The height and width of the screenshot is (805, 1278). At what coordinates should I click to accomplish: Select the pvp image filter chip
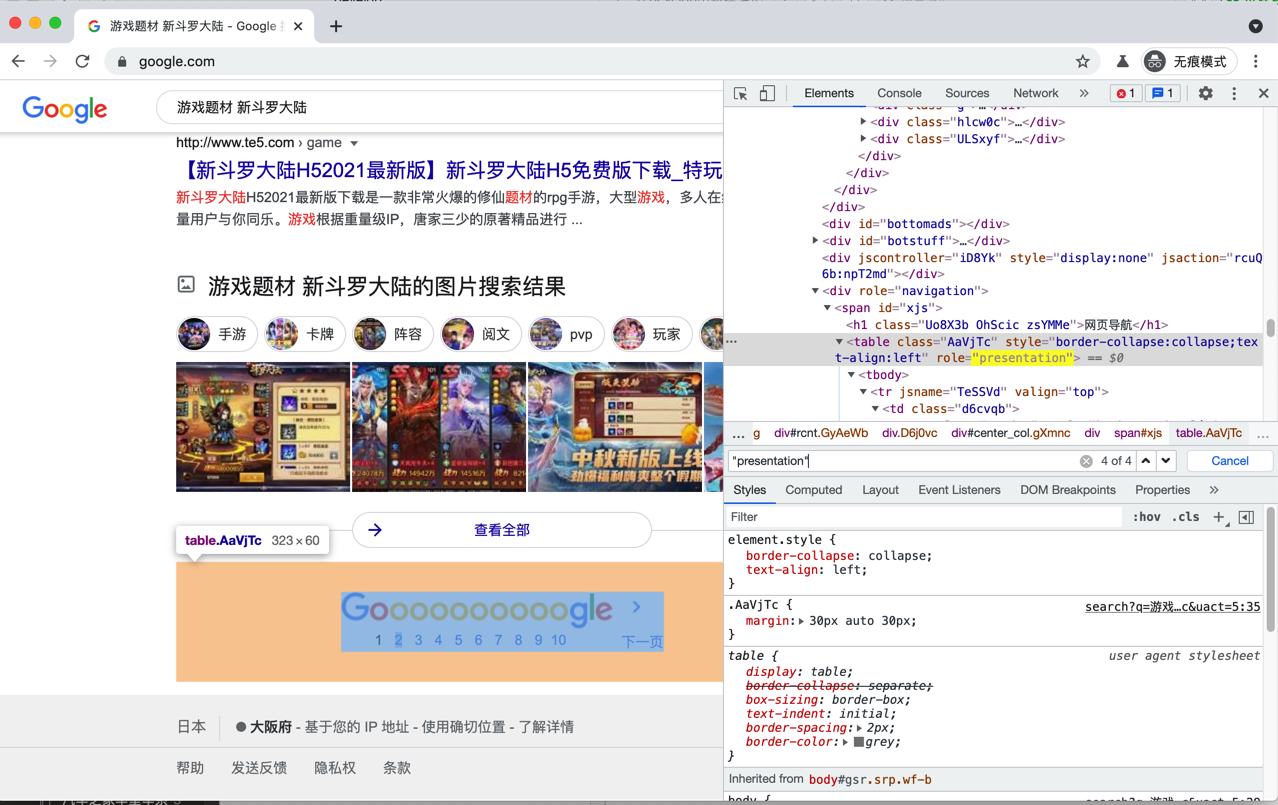click(566, 334)
